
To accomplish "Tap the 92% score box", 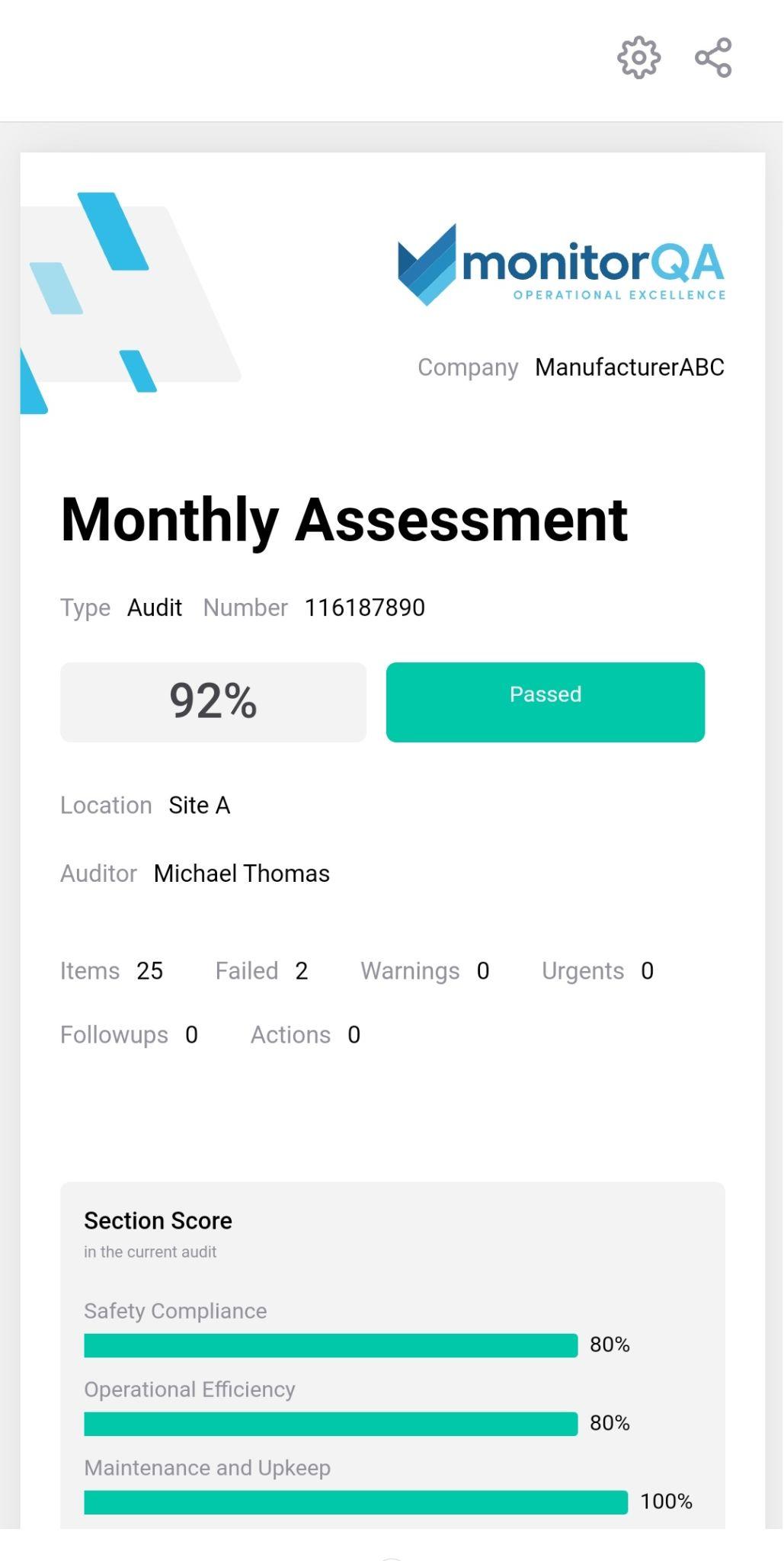I will [x=213, y=702].
